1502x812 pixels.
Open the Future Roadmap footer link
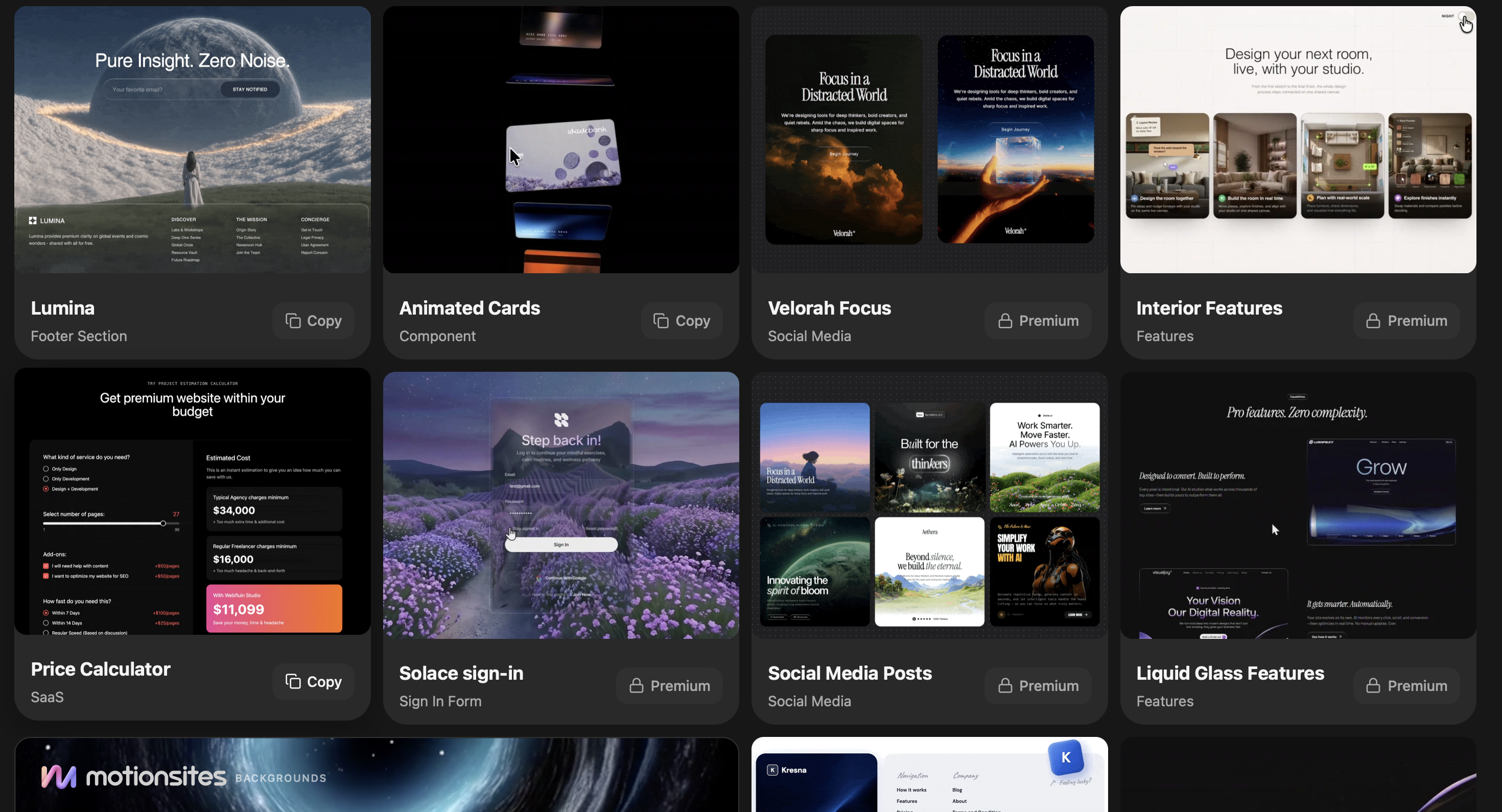coord(185,260)
